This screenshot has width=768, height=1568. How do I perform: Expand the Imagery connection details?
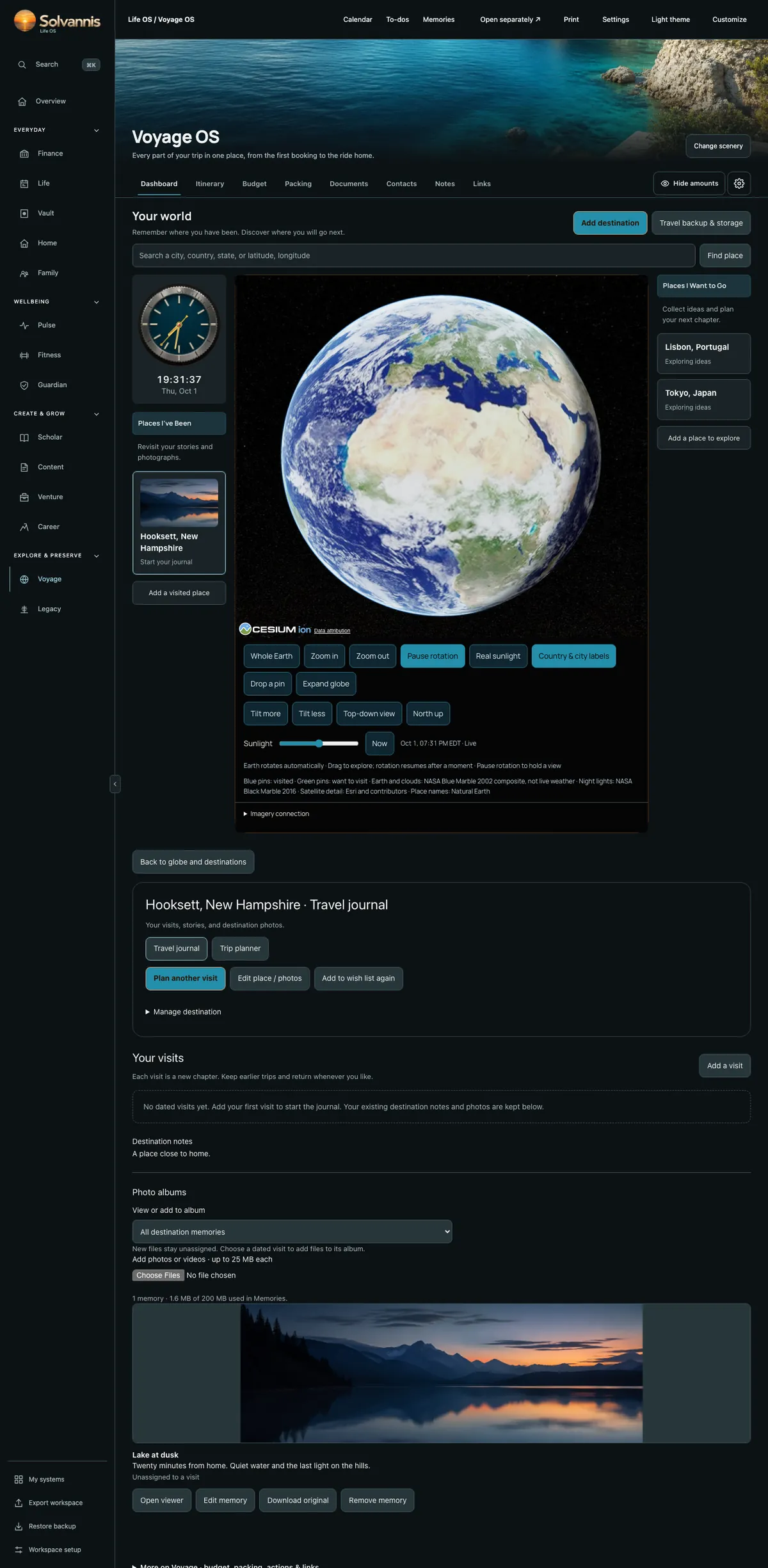click(276, 814)
